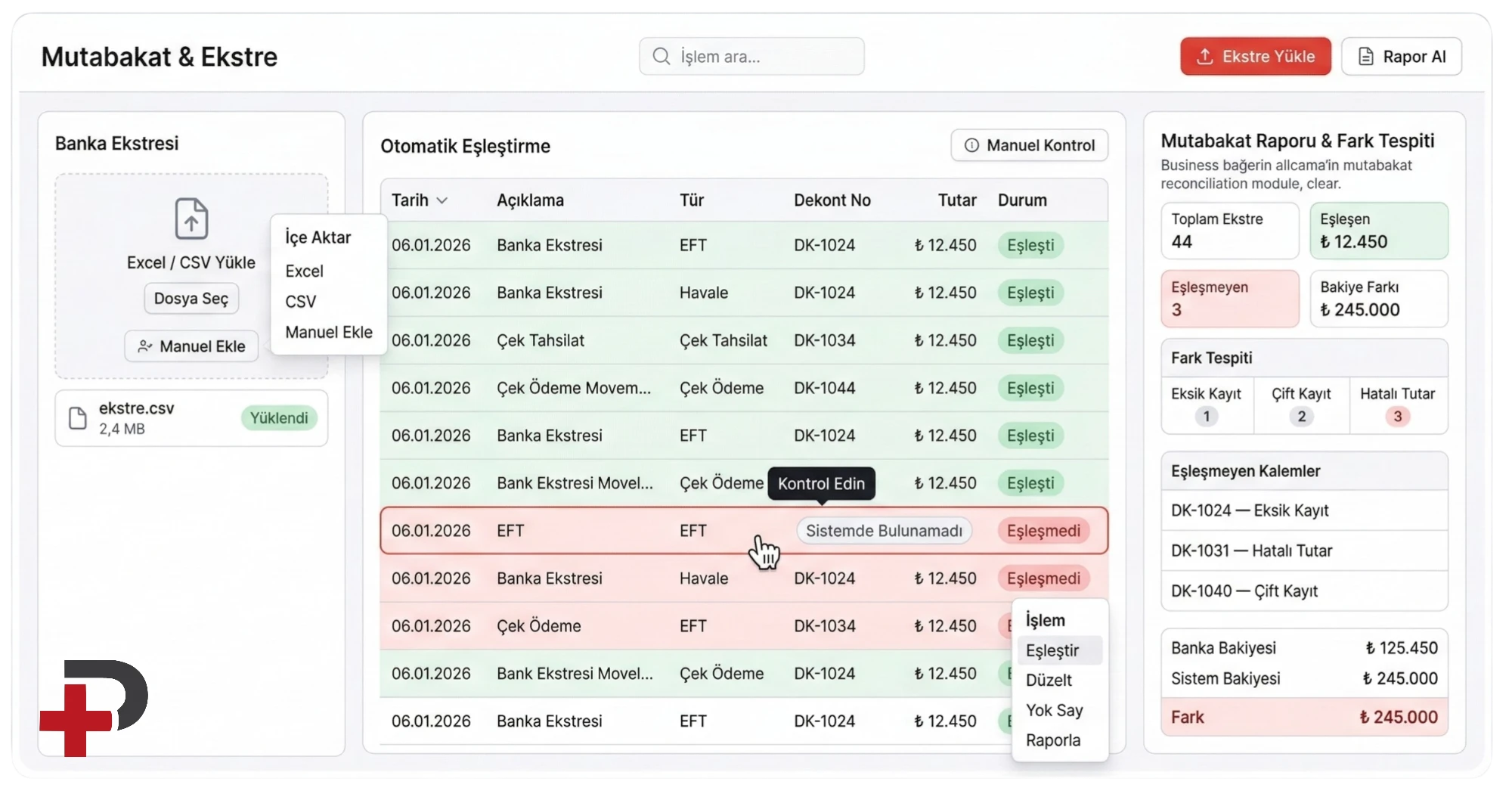Click the document icon on Rapor Al

[1365, 57]
